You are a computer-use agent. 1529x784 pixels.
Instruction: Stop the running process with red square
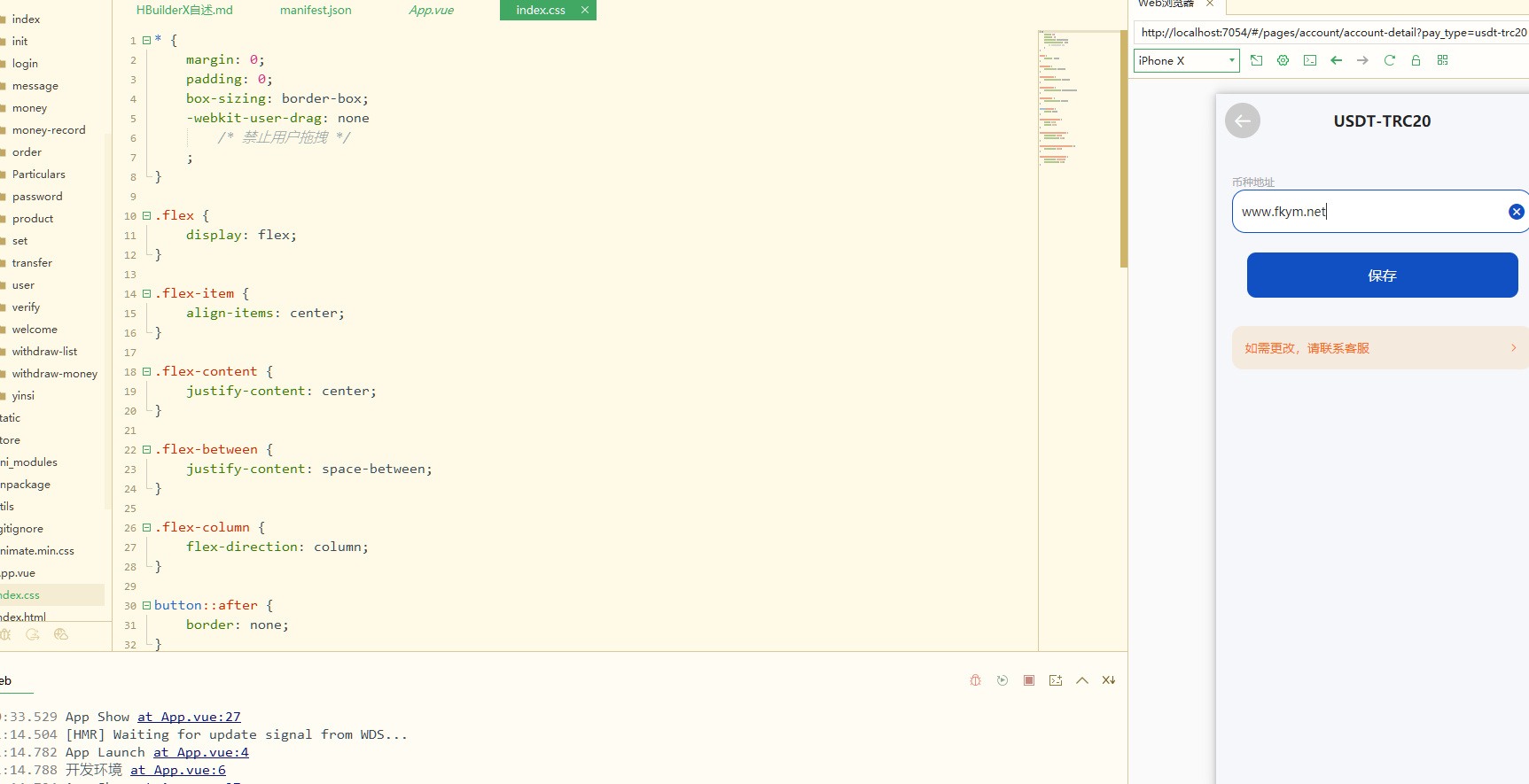[x=1029, y=680]
